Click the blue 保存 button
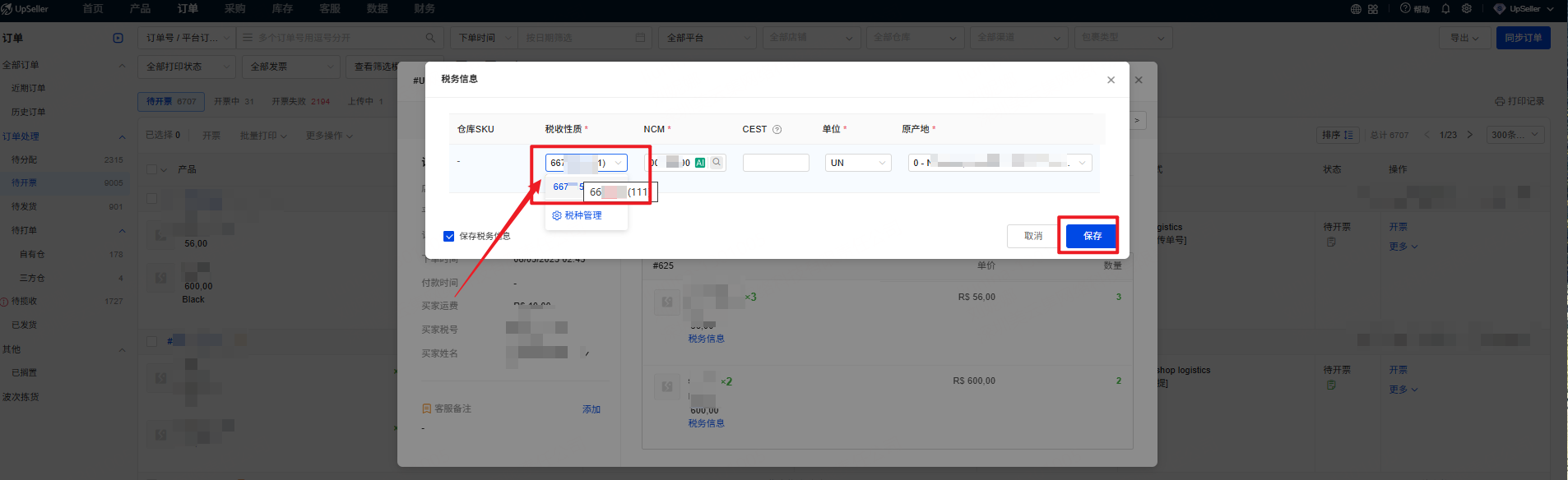Screen dimensions: 1568x480 tap(1092, 236)
